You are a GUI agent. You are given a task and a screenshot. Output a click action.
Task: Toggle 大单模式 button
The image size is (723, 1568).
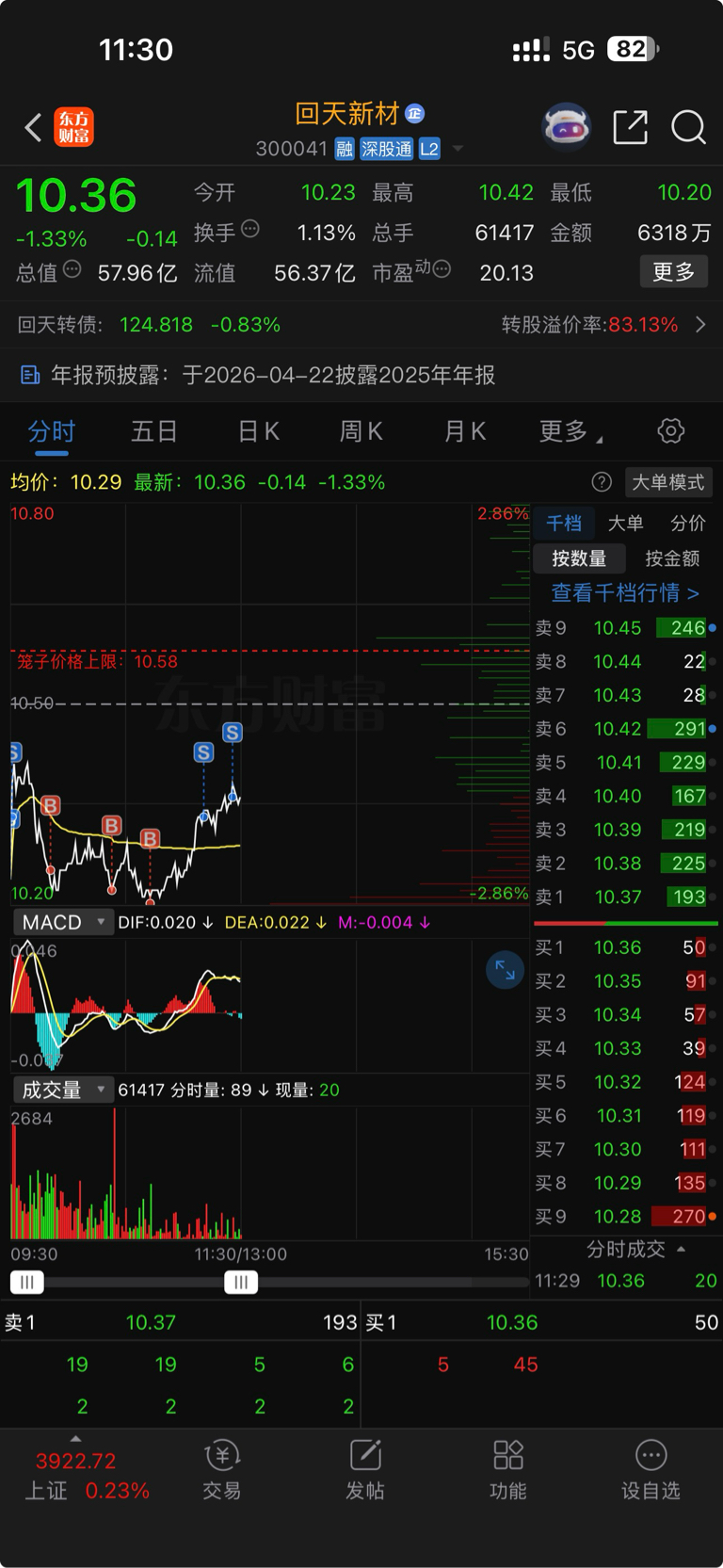click(667, 482)
